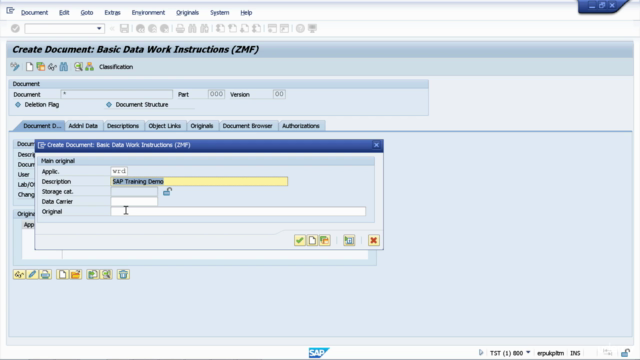Screen dimensions: 640x360
Task: Click the Version field showing 00
Action: [279, 94]
